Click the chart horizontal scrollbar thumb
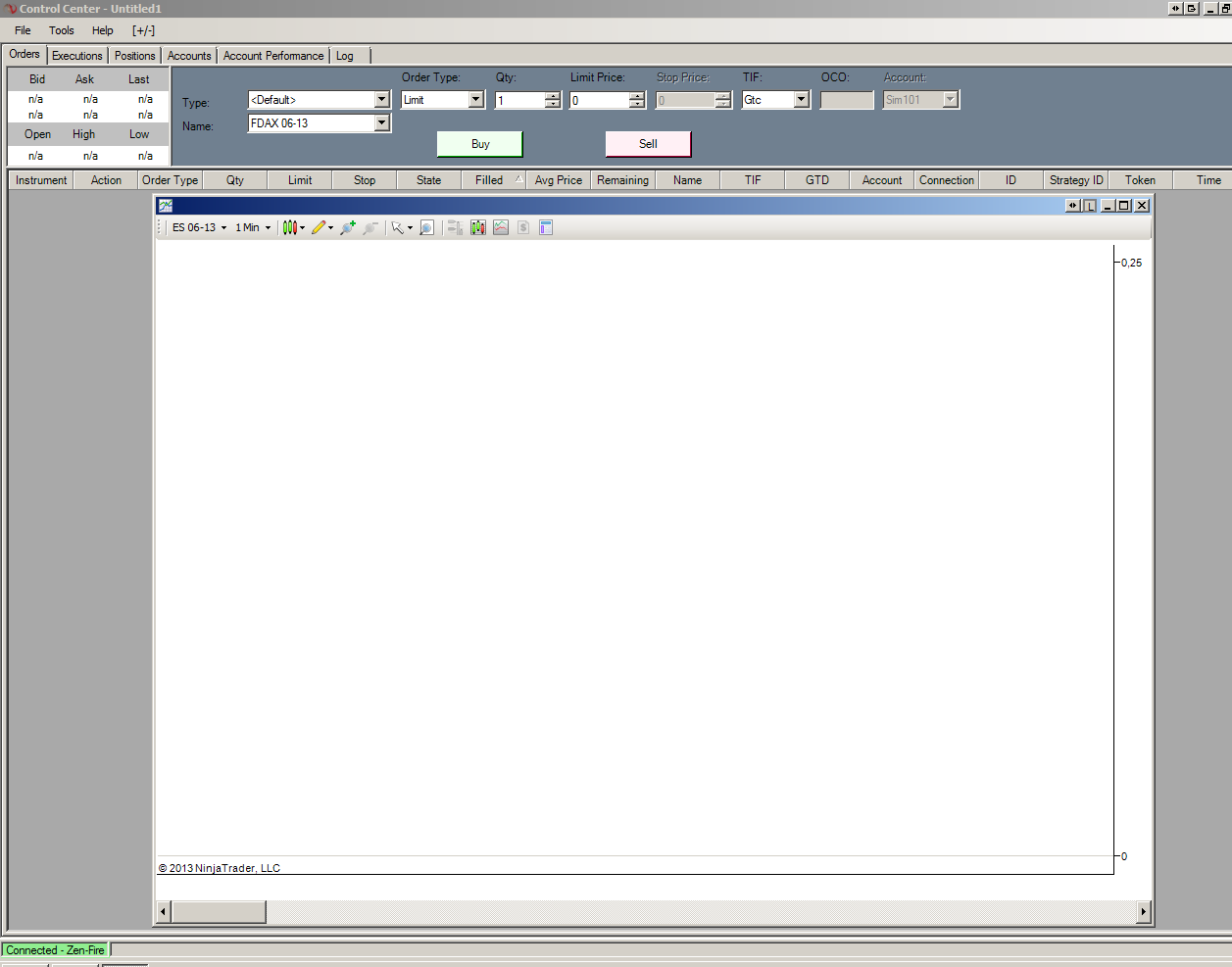Image resolution: width=1232 pixels, height=967 pixels. click(x=219, y=912)
